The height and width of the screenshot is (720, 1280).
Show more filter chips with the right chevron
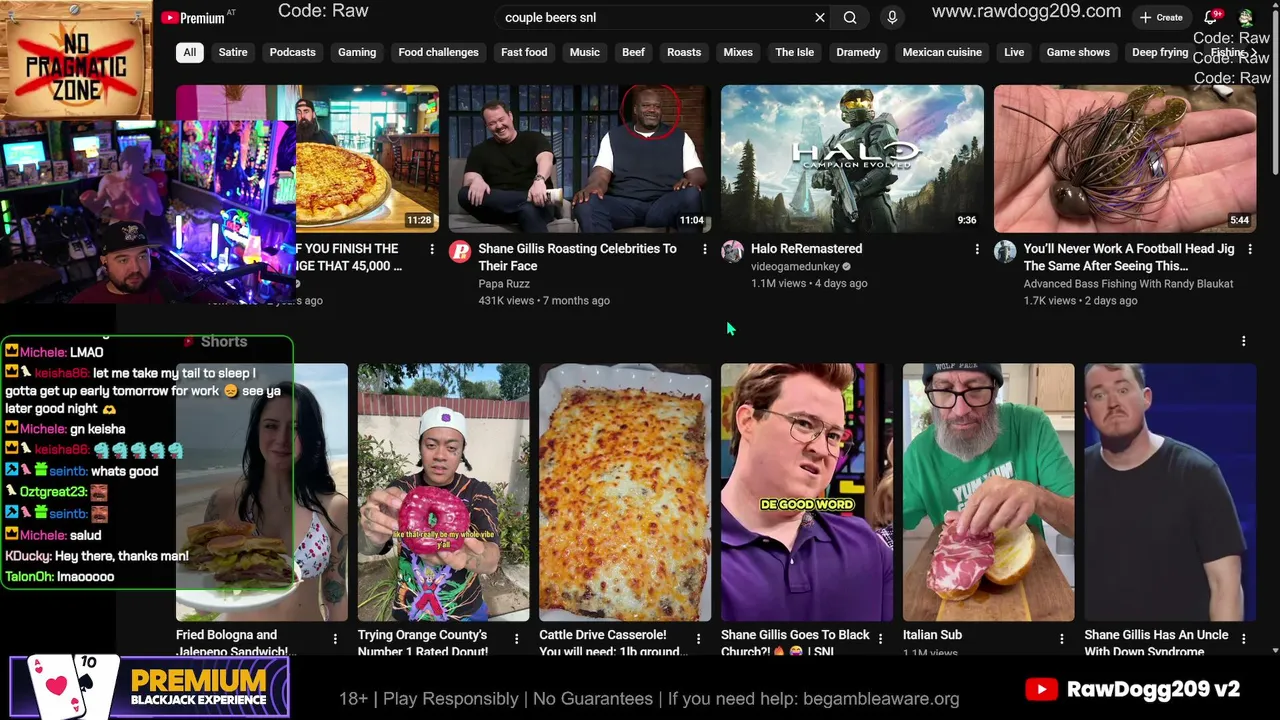click(1254, 52)
